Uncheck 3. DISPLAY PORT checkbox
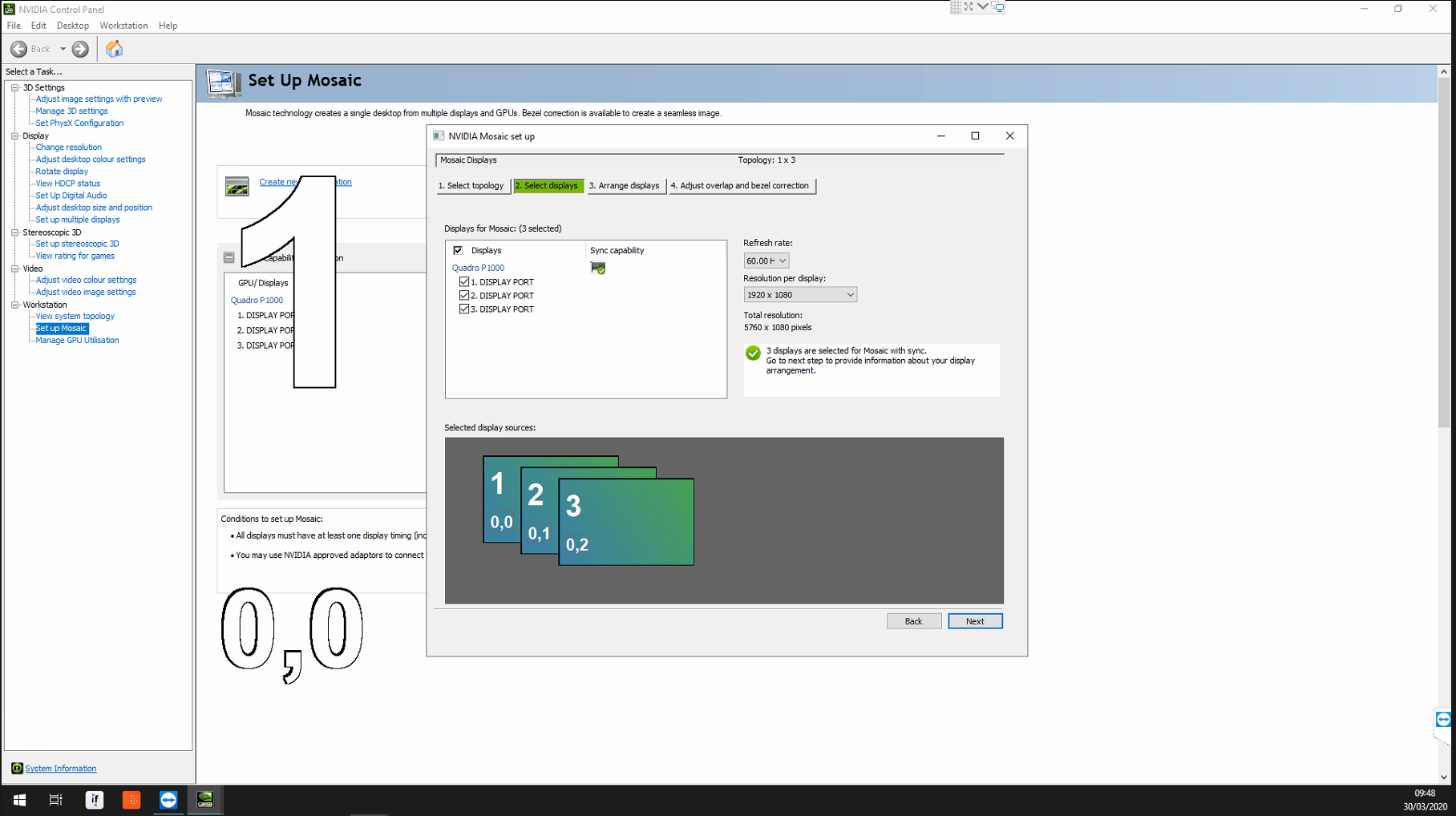 (x=464, y=309)
